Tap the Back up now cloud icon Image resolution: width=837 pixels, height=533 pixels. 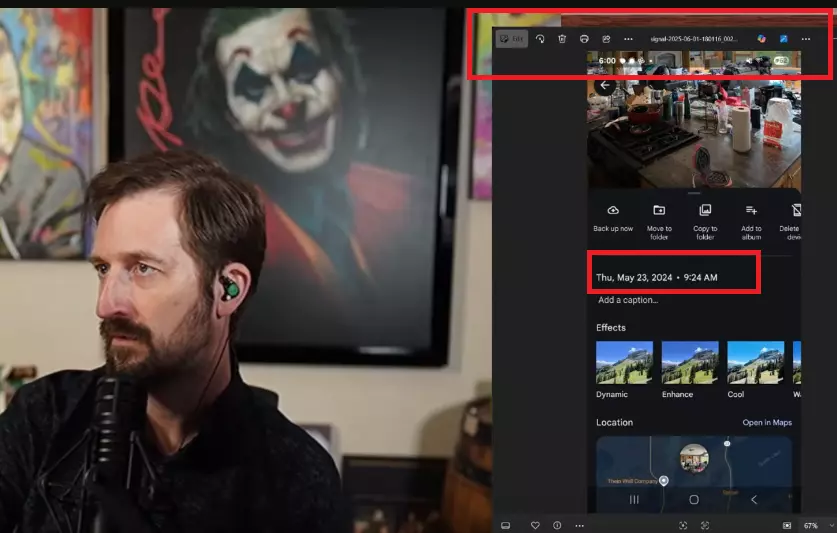[x=613, y=210]
